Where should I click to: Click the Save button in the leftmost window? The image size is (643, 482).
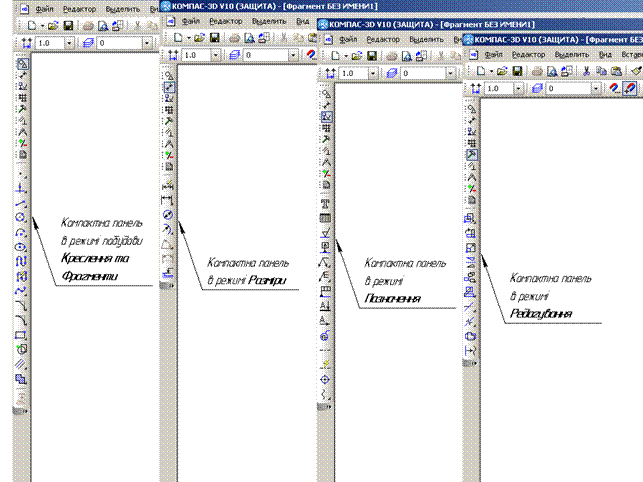[68, 25]
